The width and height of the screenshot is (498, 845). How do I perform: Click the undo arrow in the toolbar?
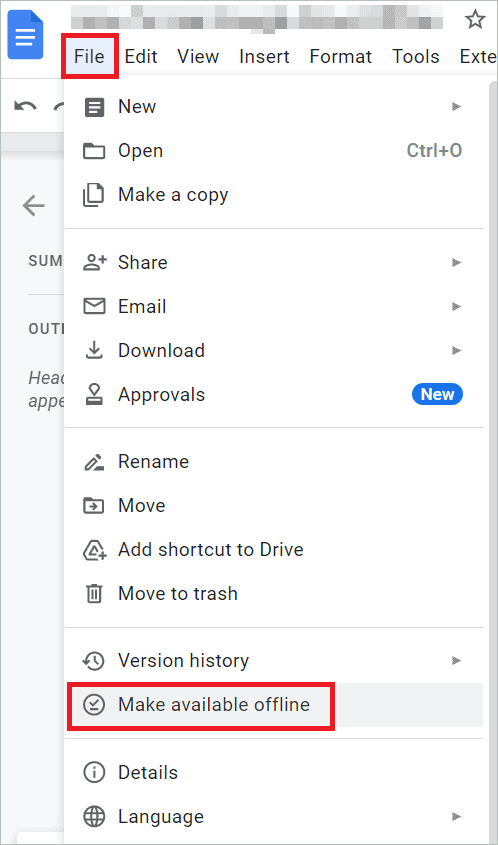25,106
